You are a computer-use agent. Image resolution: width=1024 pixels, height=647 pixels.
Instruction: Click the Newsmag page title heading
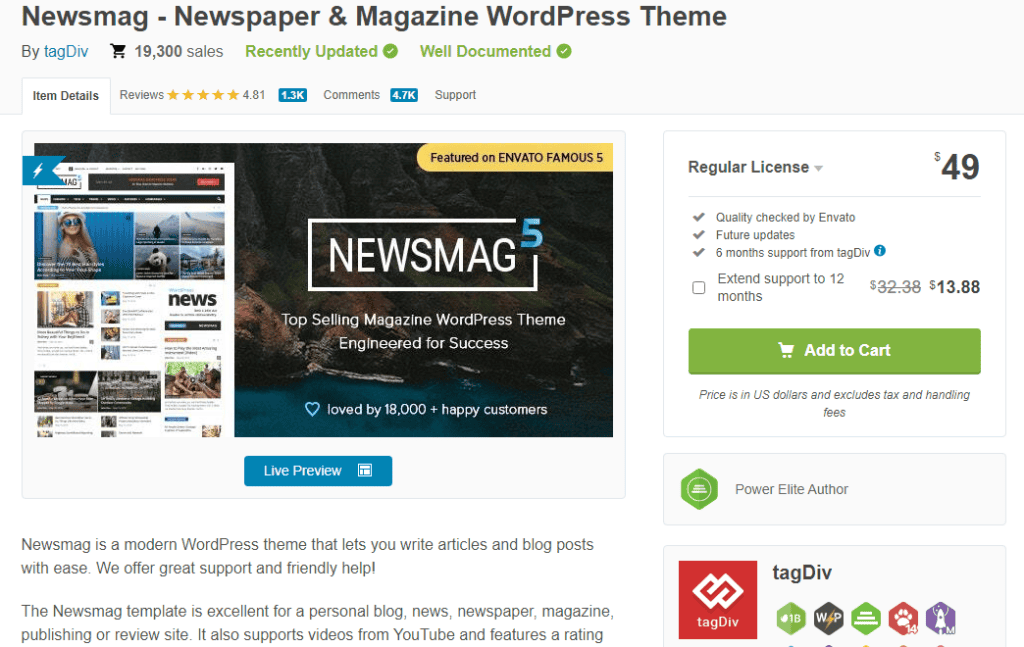click(374, 16)
